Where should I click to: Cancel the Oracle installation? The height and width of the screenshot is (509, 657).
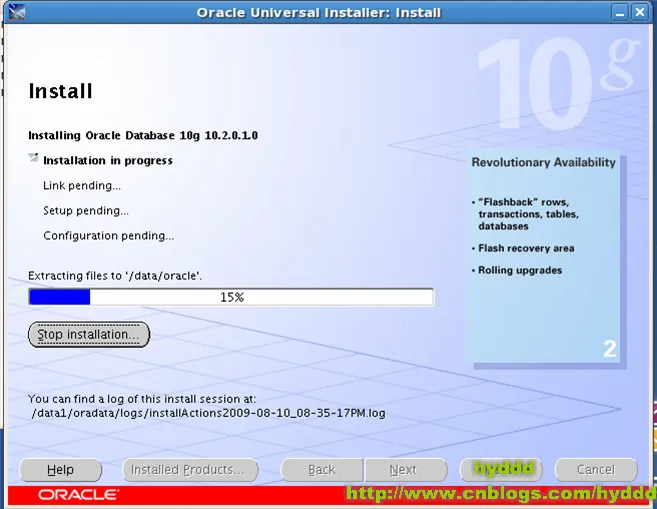click(596, 470)
